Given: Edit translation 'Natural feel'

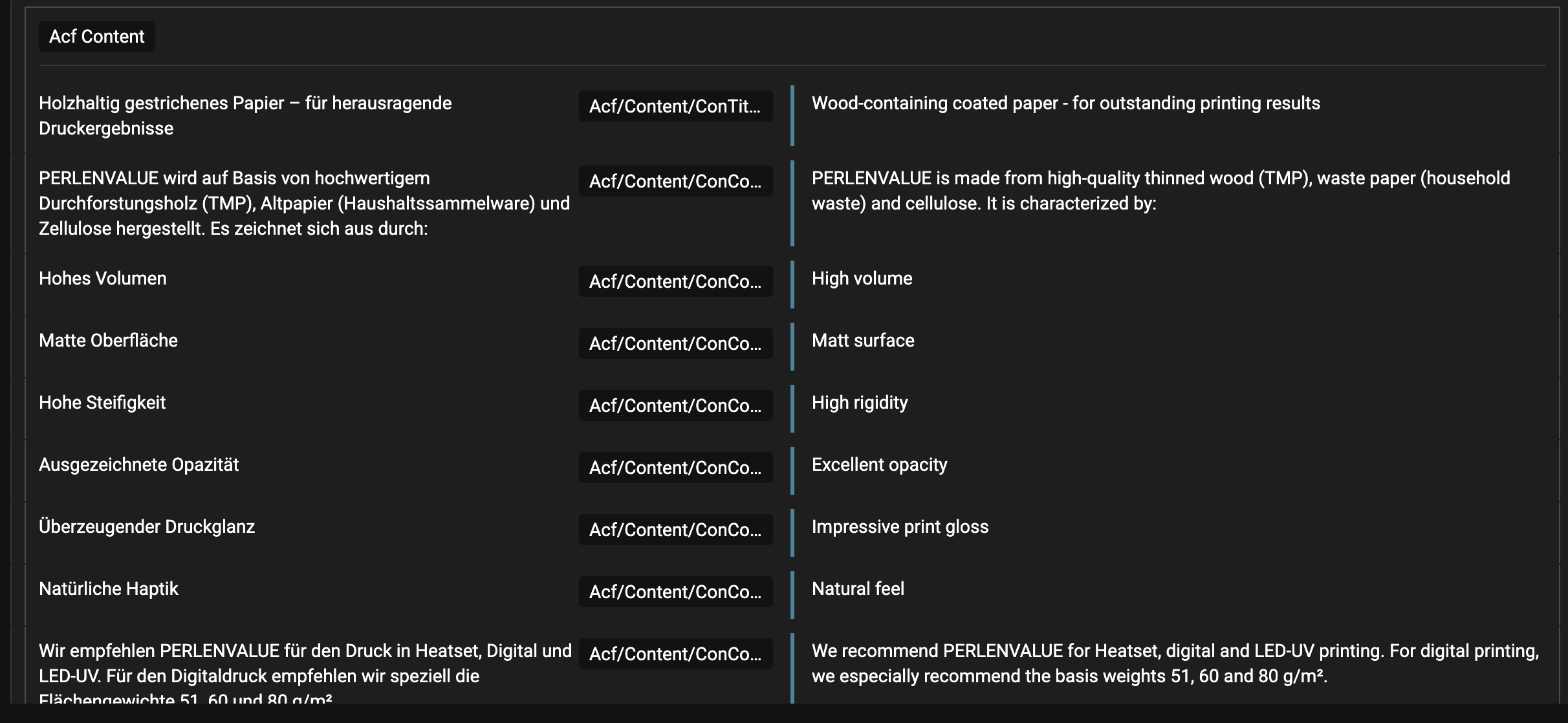Looking at the screenshot, I should [x=858, y=588].
